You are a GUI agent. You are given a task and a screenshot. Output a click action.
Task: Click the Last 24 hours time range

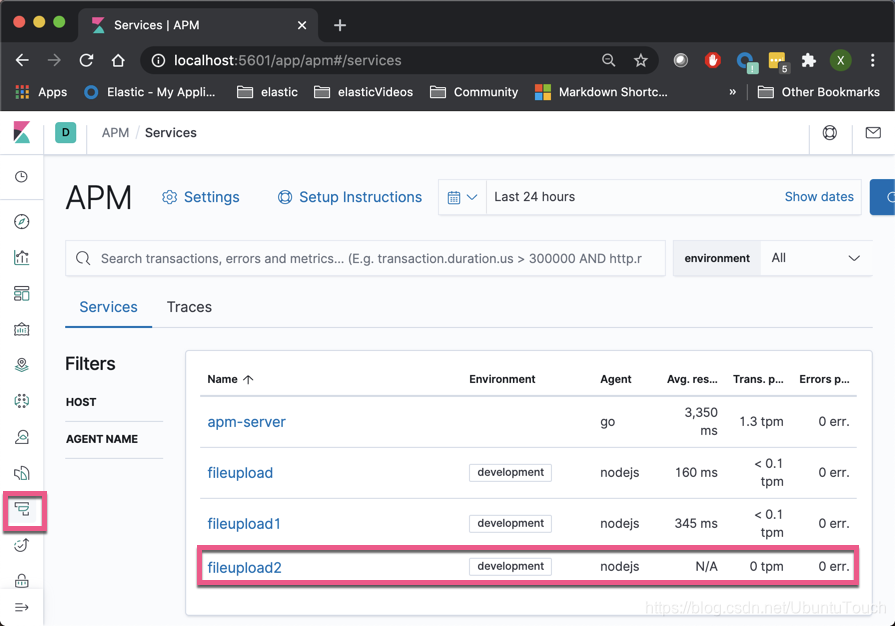[x=534, y=197]
